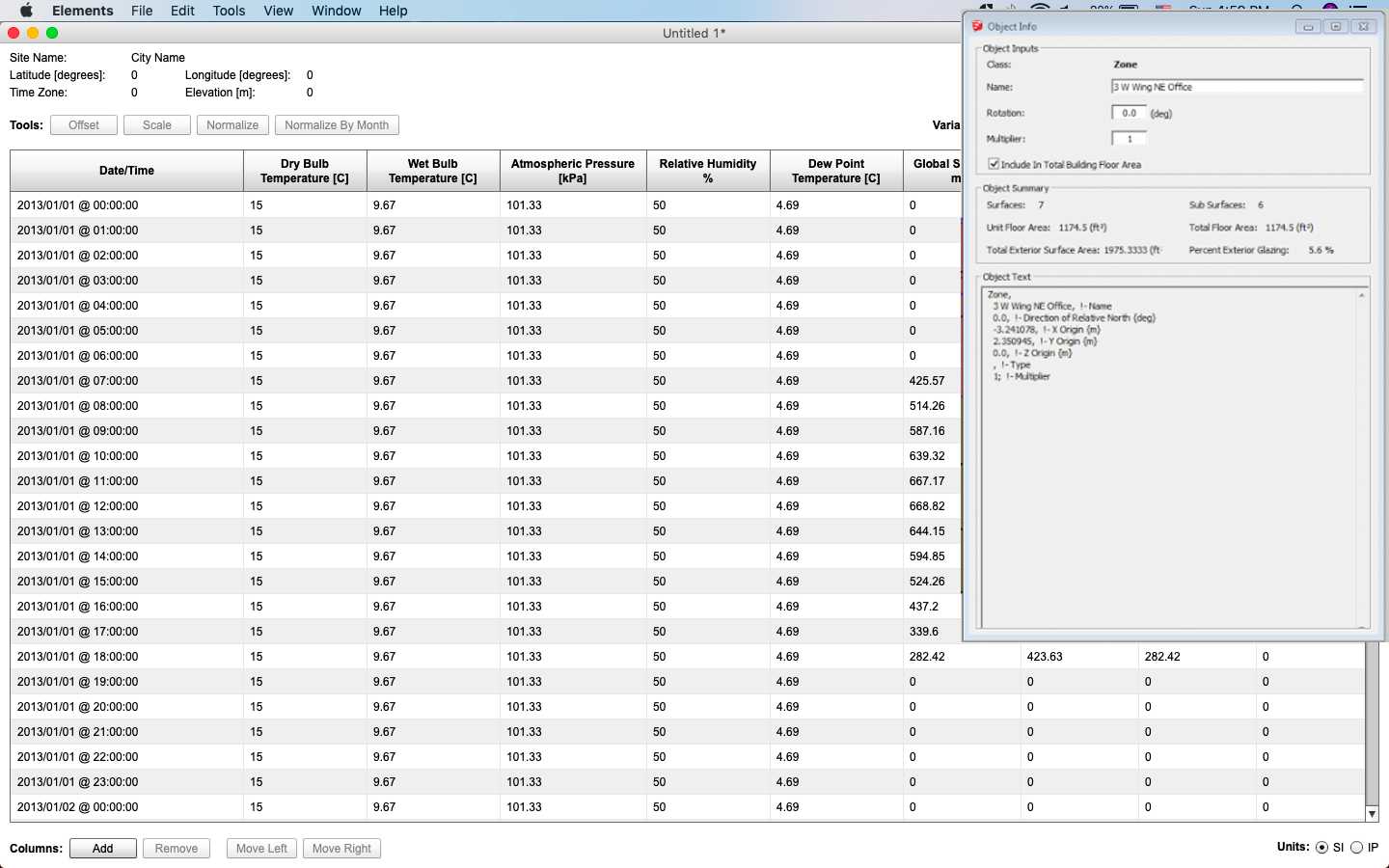Click the zone Name input field
Viewport: 1389px width, 868px height.
(x=1237, y=87)
